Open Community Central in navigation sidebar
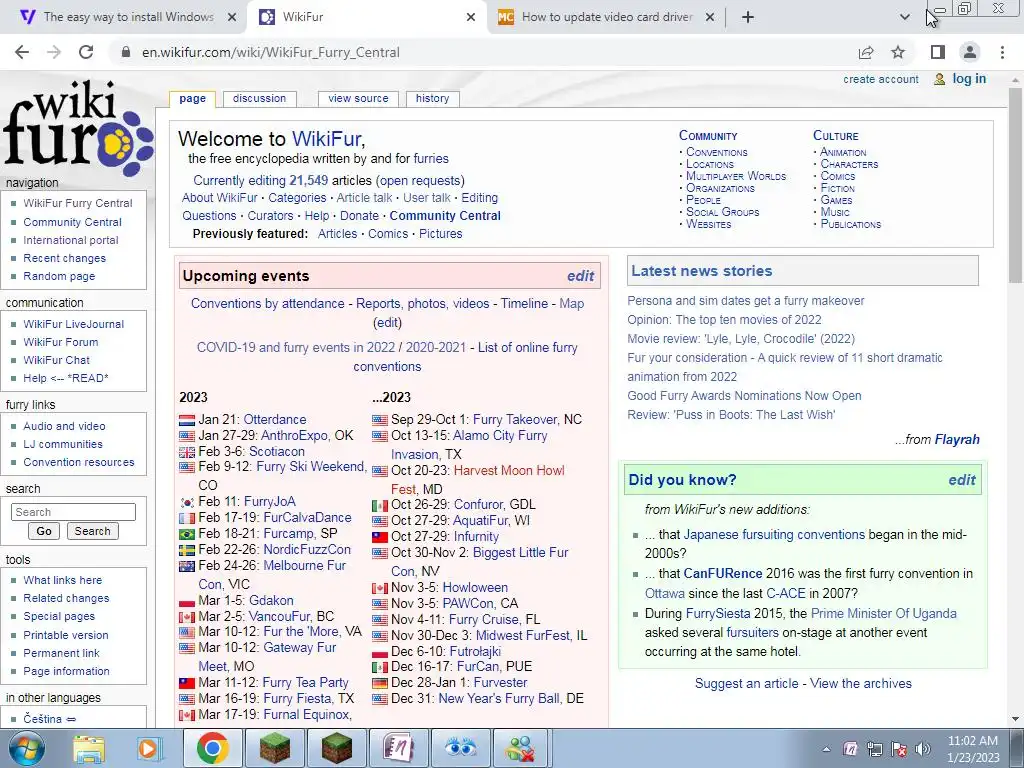The width and height of the screenshot is (1024, 768). tap(72, 222)
